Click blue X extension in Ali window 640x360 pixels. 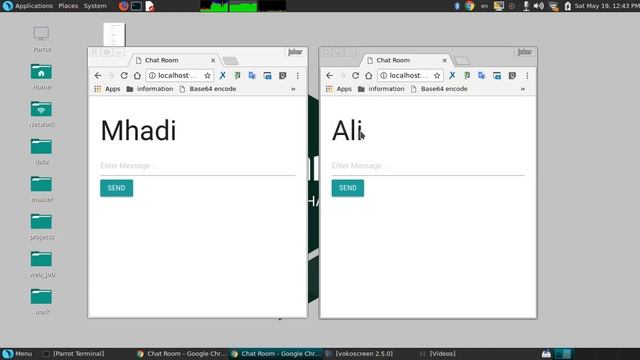pyautogui.click(x=452, y=76)
